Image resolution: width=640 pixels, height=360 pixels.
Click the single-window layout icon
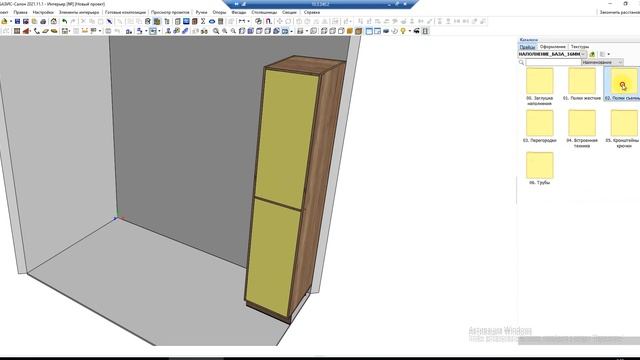[369, 31]
